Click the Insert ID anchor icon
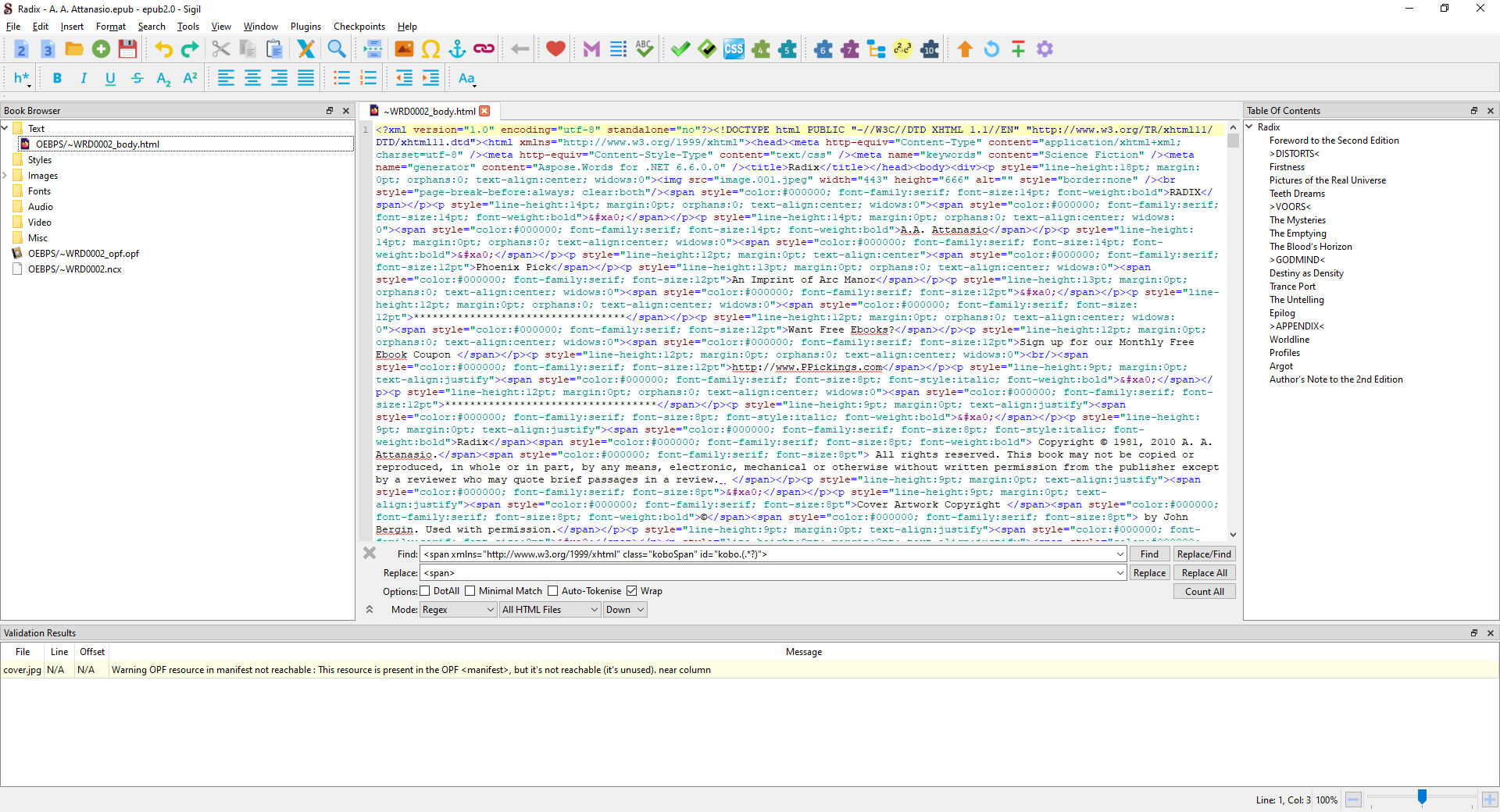1500x812 pixels. [x=457, y=49]
